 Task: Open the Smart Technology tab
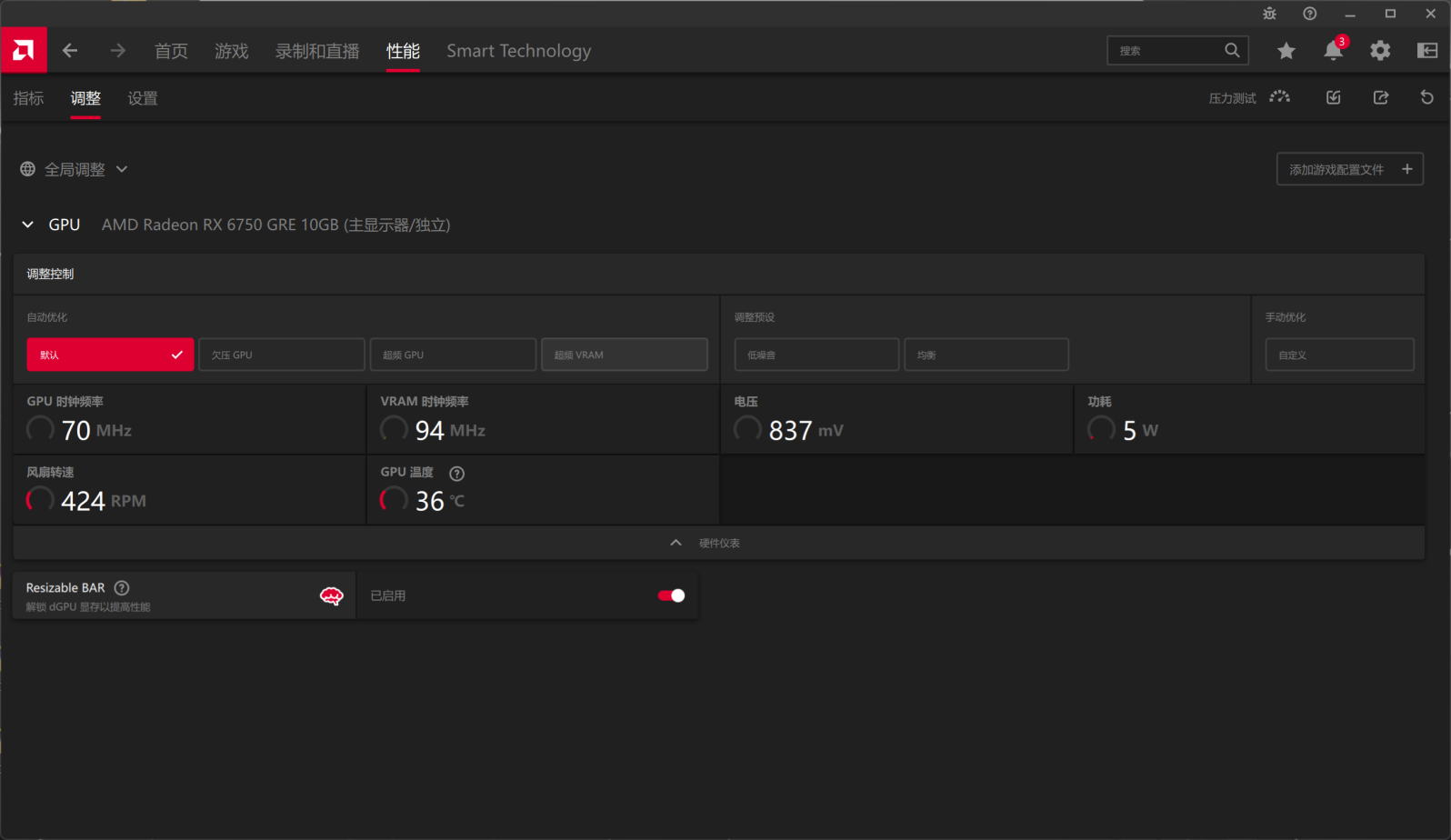click(x=518, y=51)
